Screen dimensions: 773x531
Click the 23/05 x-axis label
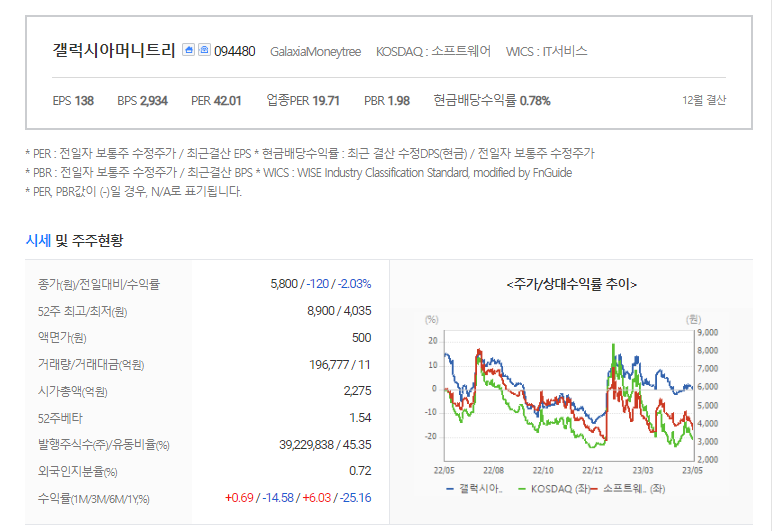692,470
